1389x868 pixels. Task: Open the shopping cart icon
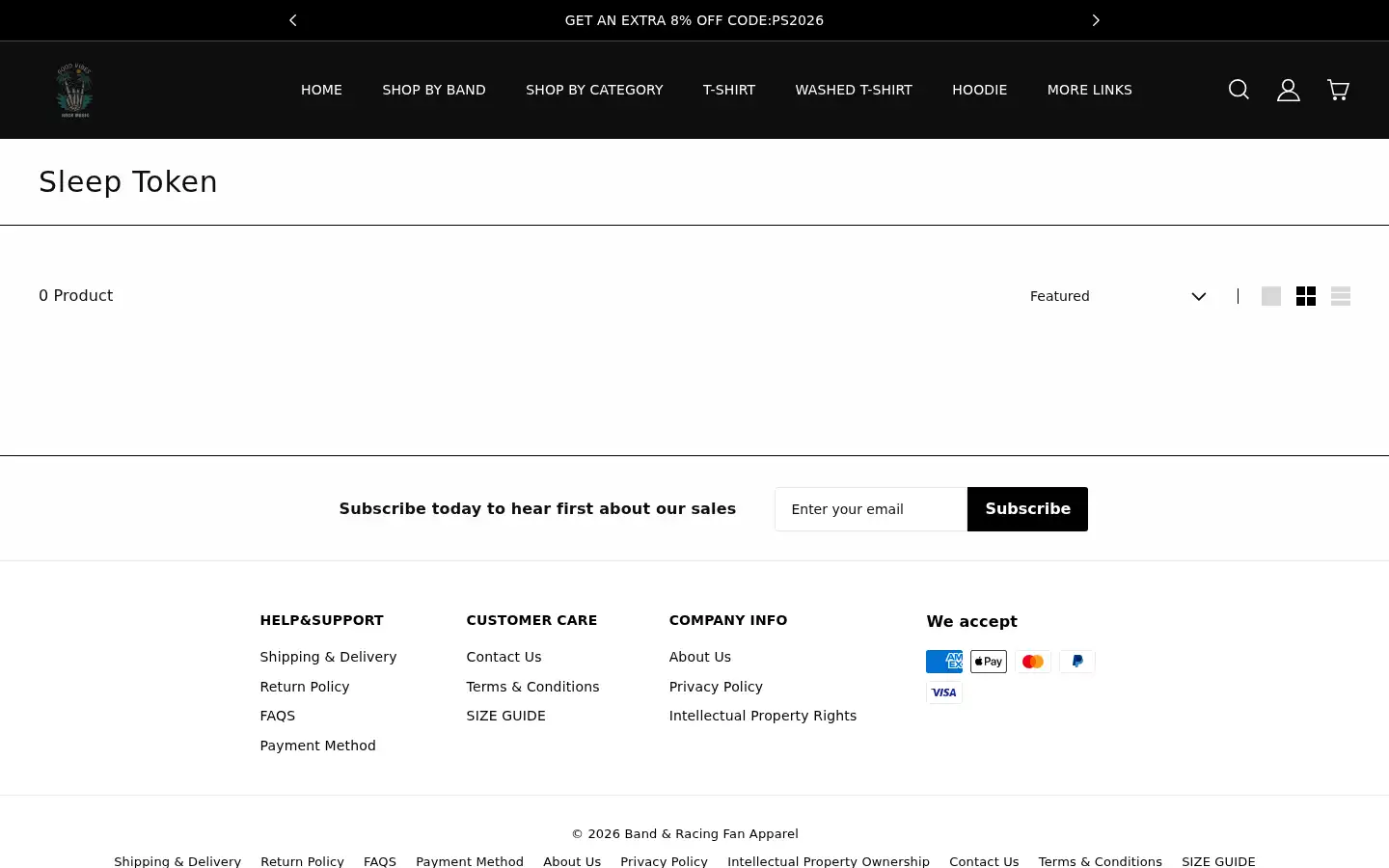pyautogui.click(x=1338, y=90)
